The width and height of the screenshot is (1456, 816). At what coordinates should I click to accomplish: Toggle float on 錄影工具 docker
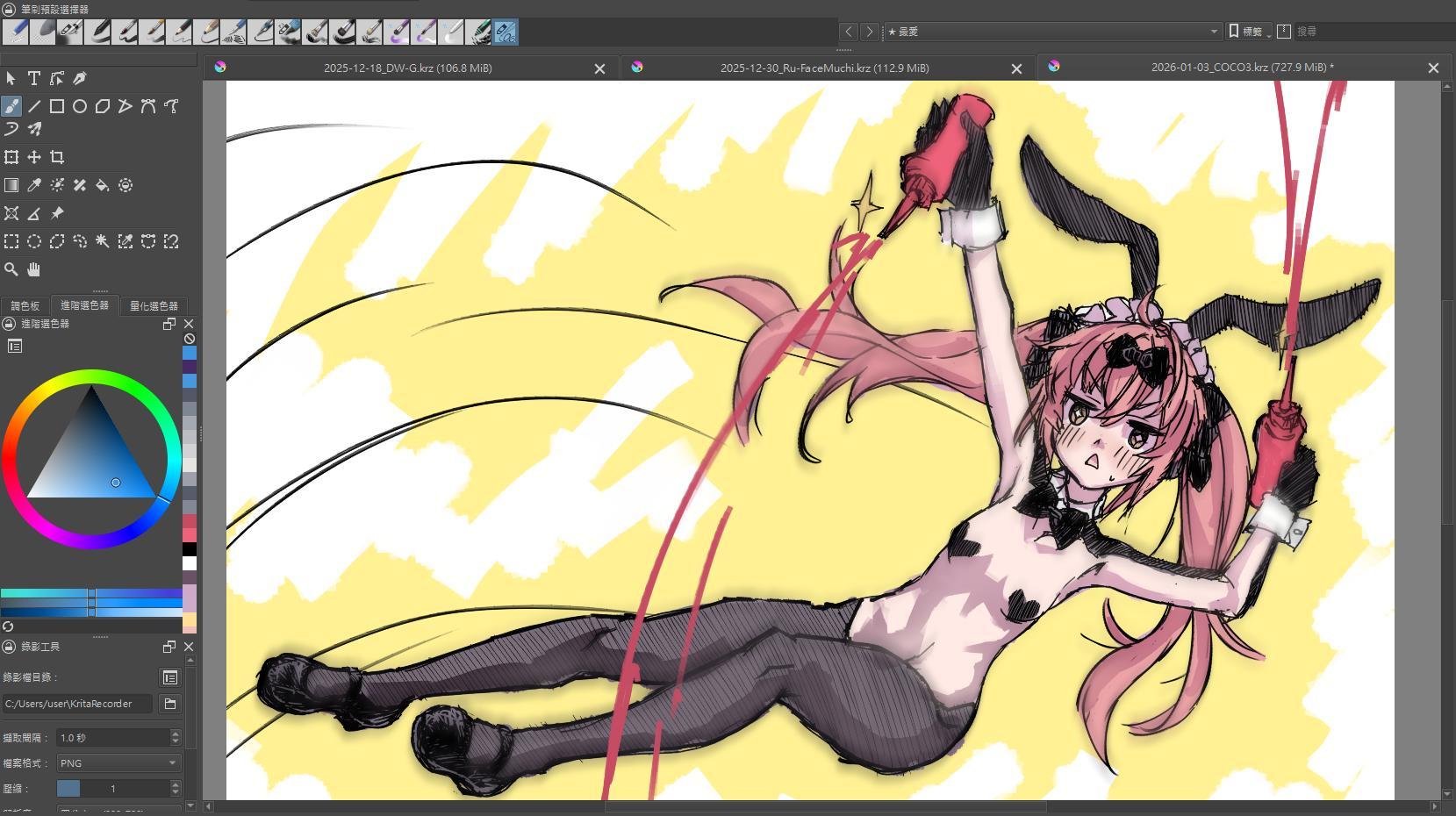tap(169, 647)
